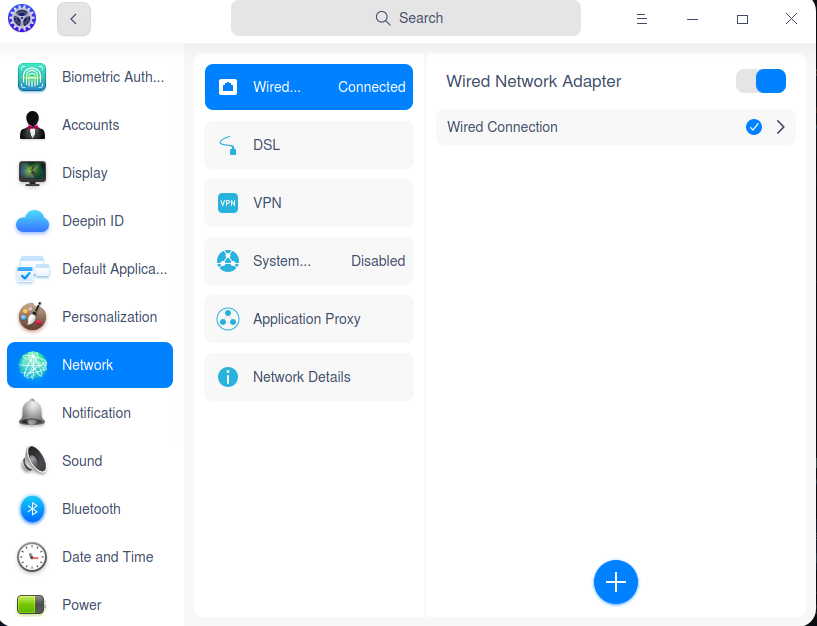Select the Network Details label
This screenshot has width=817, height=626.
302,377
